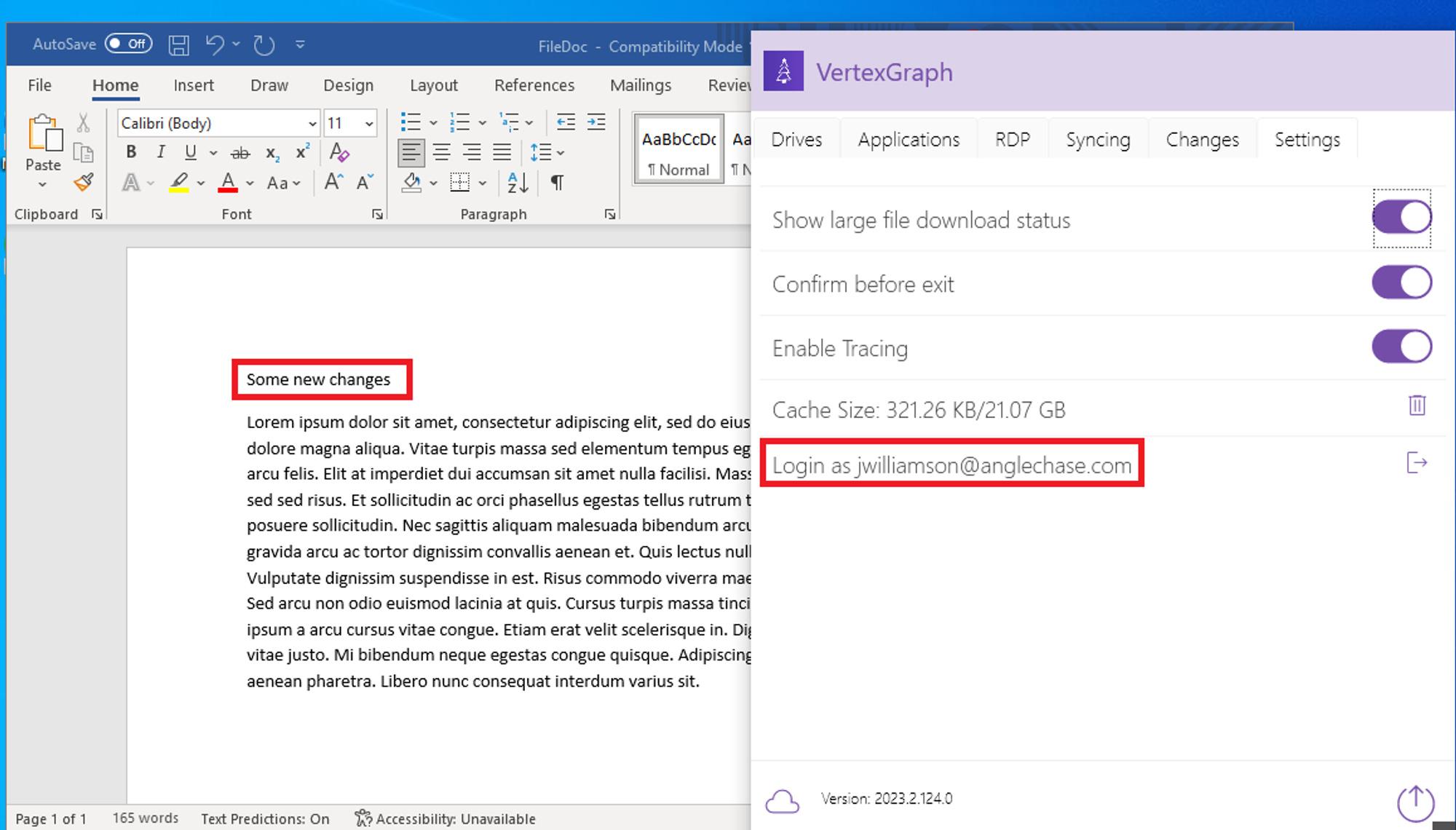Image resolution: width=1456 pixels, height=830 pixels.
Task: Decrease paragraph indent
Action: [x=566, y=122]
